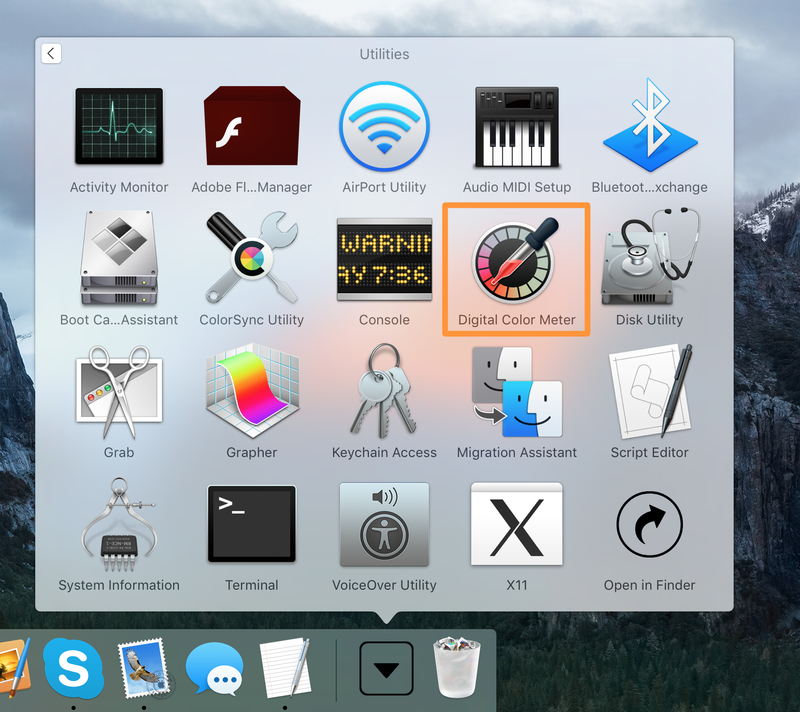Collapse the Utilities stack in Dock
Viewport: 800px width, 712px height.
click(x=386, y=668)
